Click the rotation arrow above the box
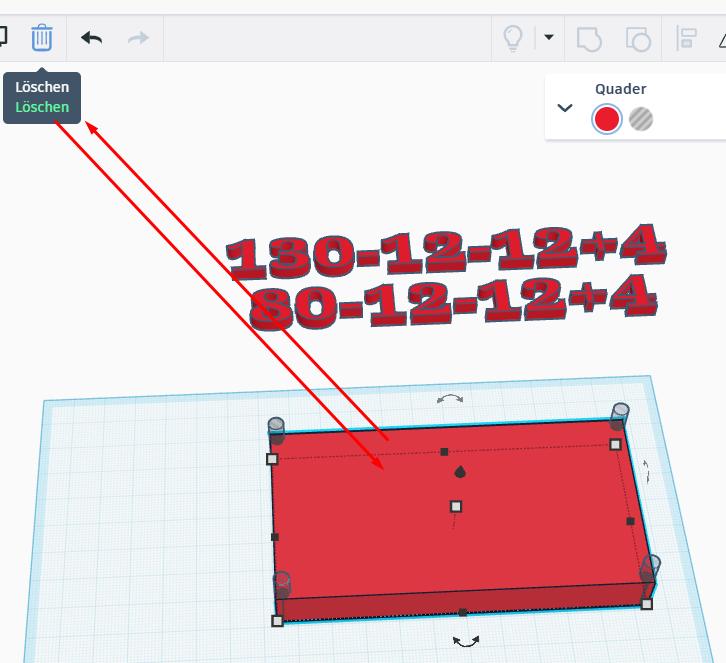The height and width of the screenshot is (663, 726). pyautogui.click(x=450, y=399)
